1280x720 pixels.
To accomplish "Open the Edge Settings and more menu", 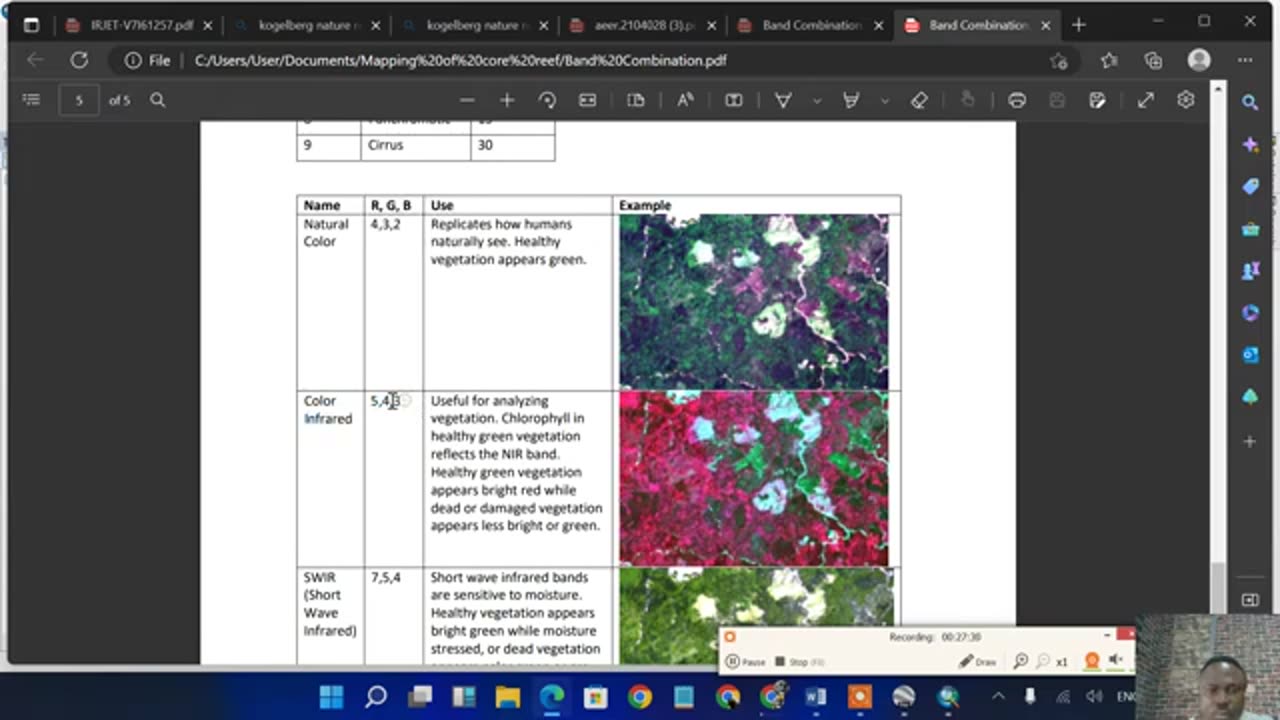I will click(x=1245, y=60).
